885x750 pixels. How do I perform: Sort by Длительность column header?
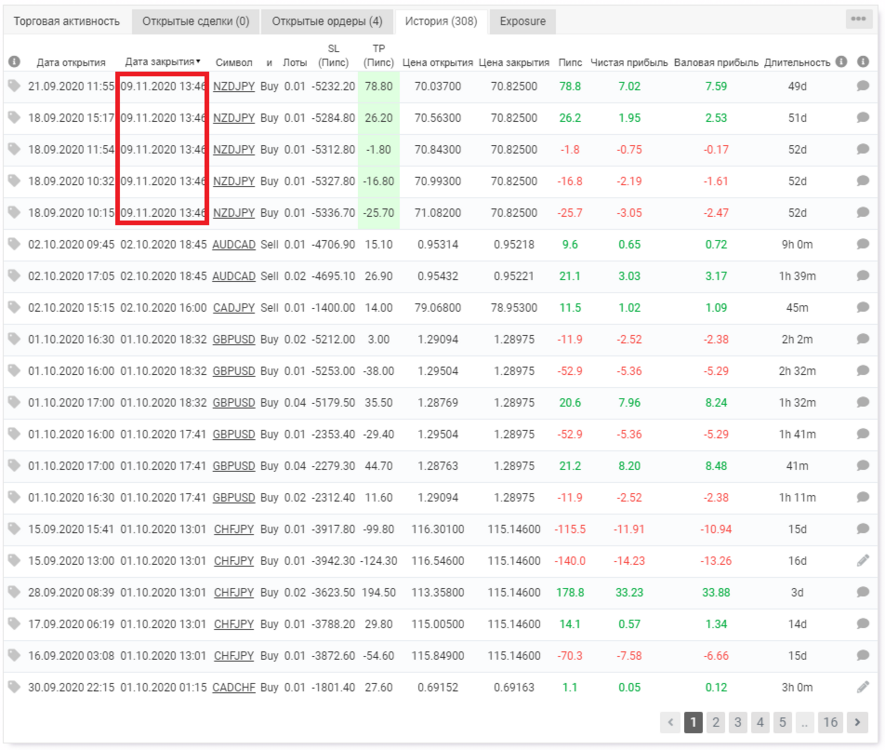(797, 63)
